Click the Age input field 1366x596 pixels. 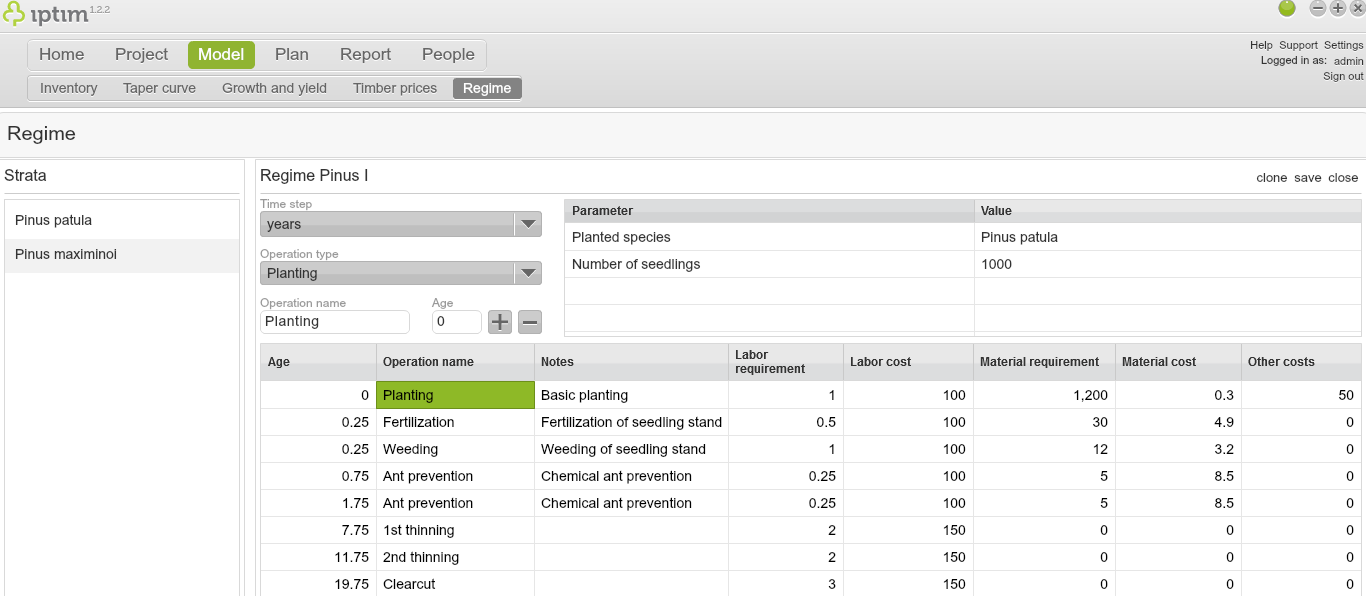tap(456, 322)
